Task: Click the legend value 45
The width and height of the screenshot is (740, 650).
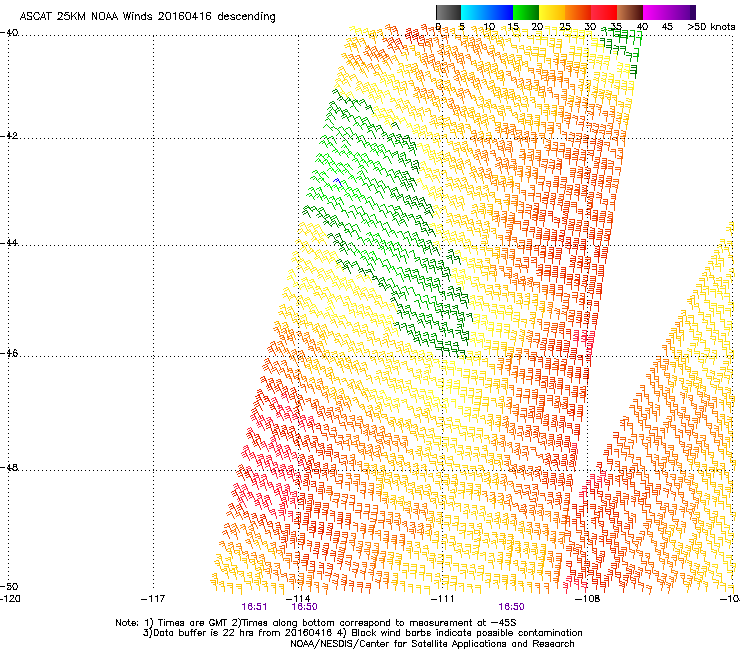Action: click(667, 26)
